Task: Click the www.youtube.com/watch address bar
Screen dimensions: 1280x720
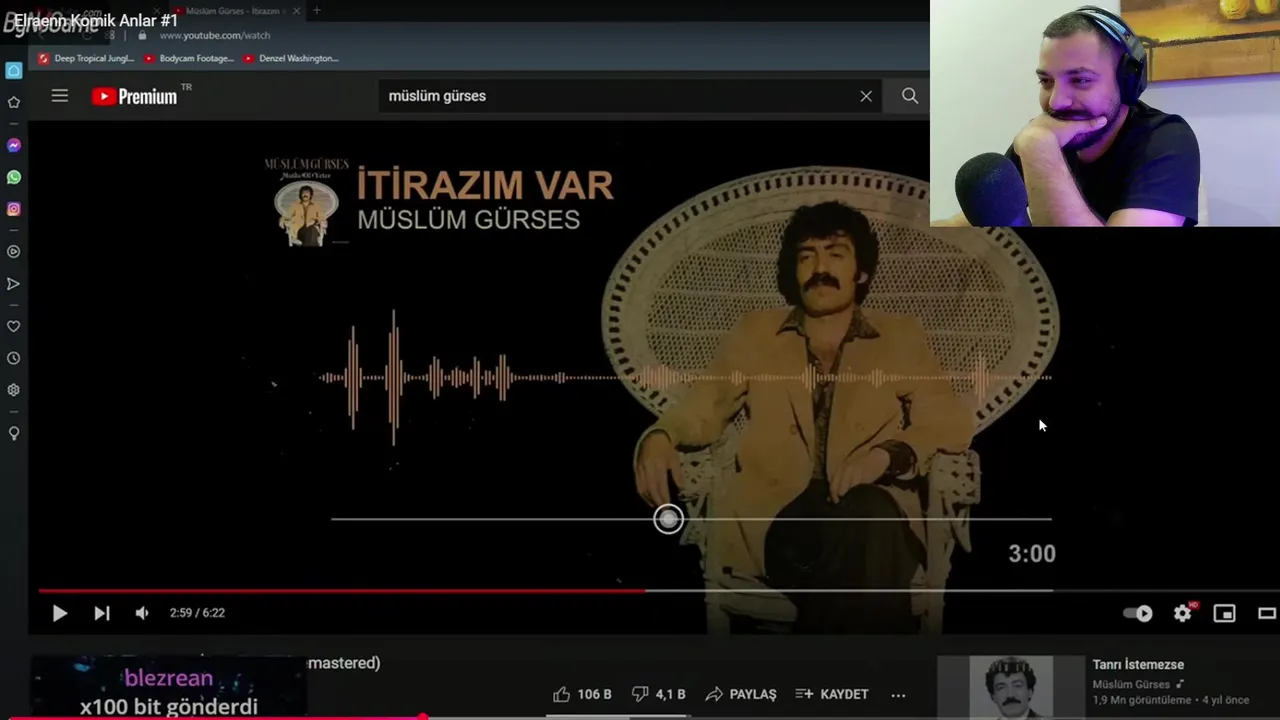Action: [x=215, y=35]
